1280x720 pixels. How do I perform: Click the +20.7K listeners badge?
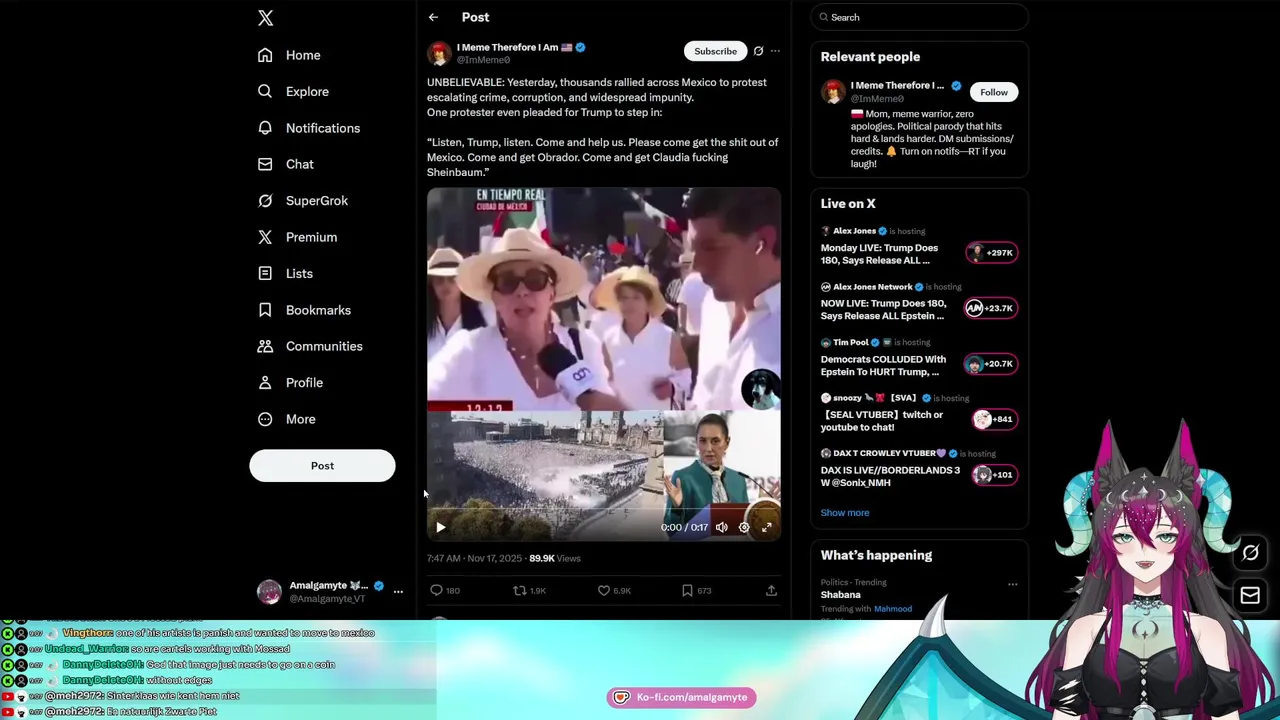991,364
